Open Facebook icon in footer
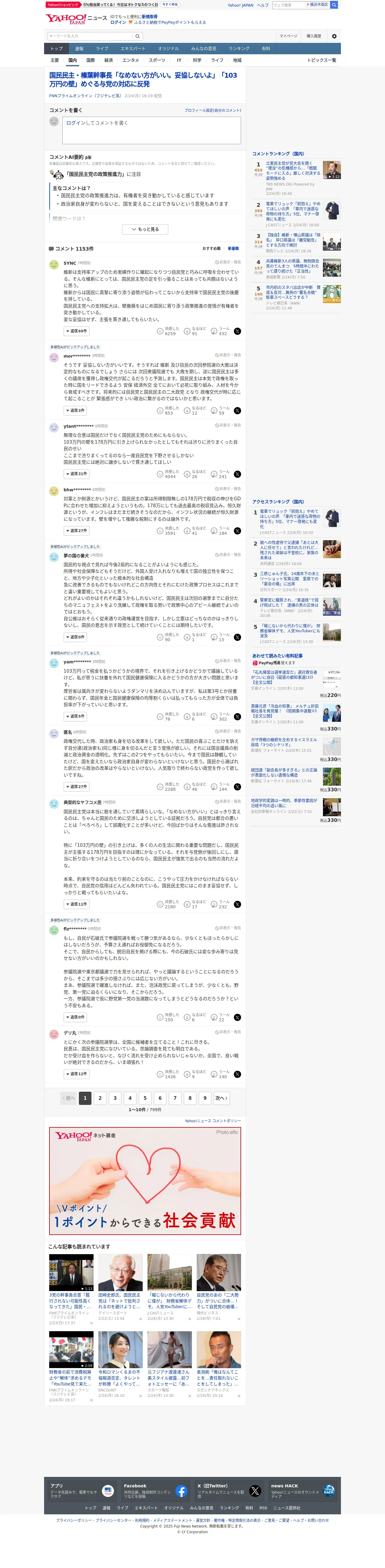 coord(181,1491)
